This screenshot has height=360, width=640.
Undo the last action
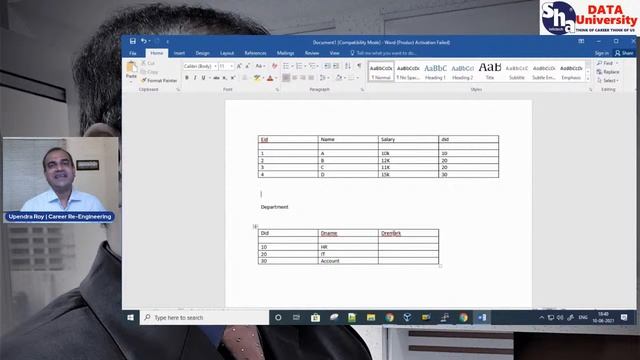(x=144, y=41)
